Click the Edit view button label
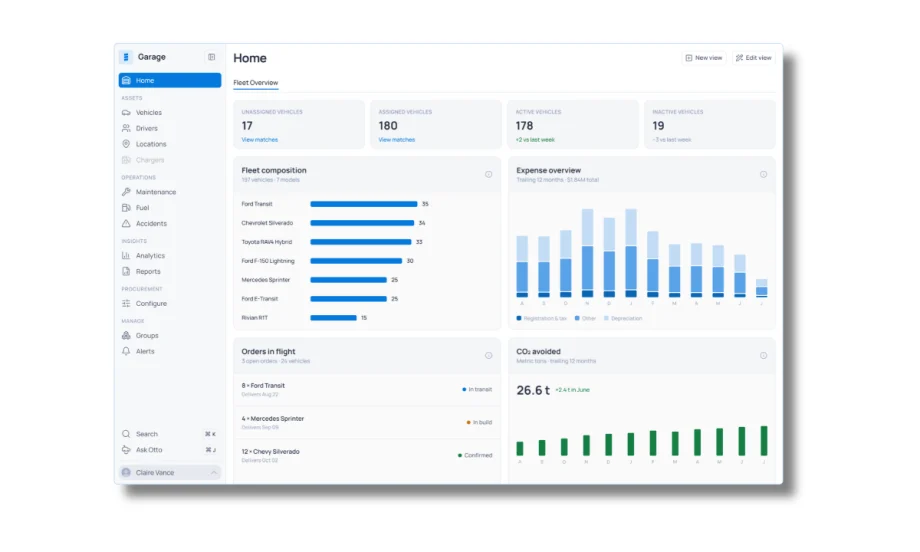The width and height of the screenshot is (920, 552). (x=758, y=58)
